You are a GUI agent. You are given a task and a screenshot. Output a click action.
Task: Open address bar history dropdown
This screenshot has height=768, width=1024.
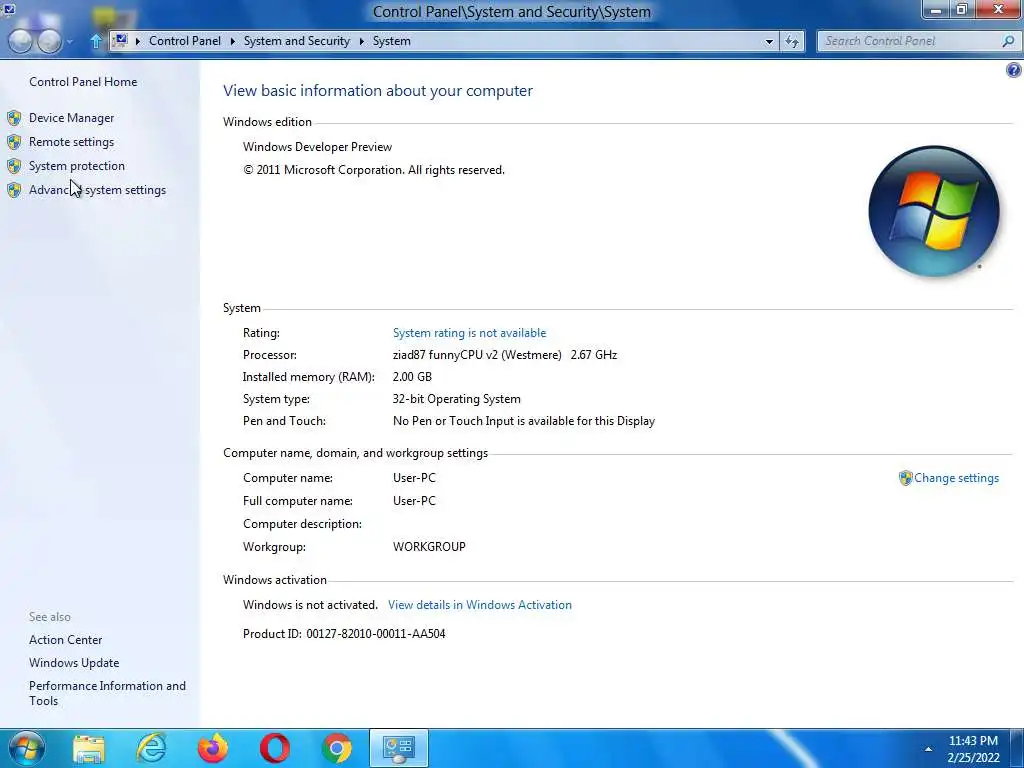pyautogui.click(x=769, y=41)
